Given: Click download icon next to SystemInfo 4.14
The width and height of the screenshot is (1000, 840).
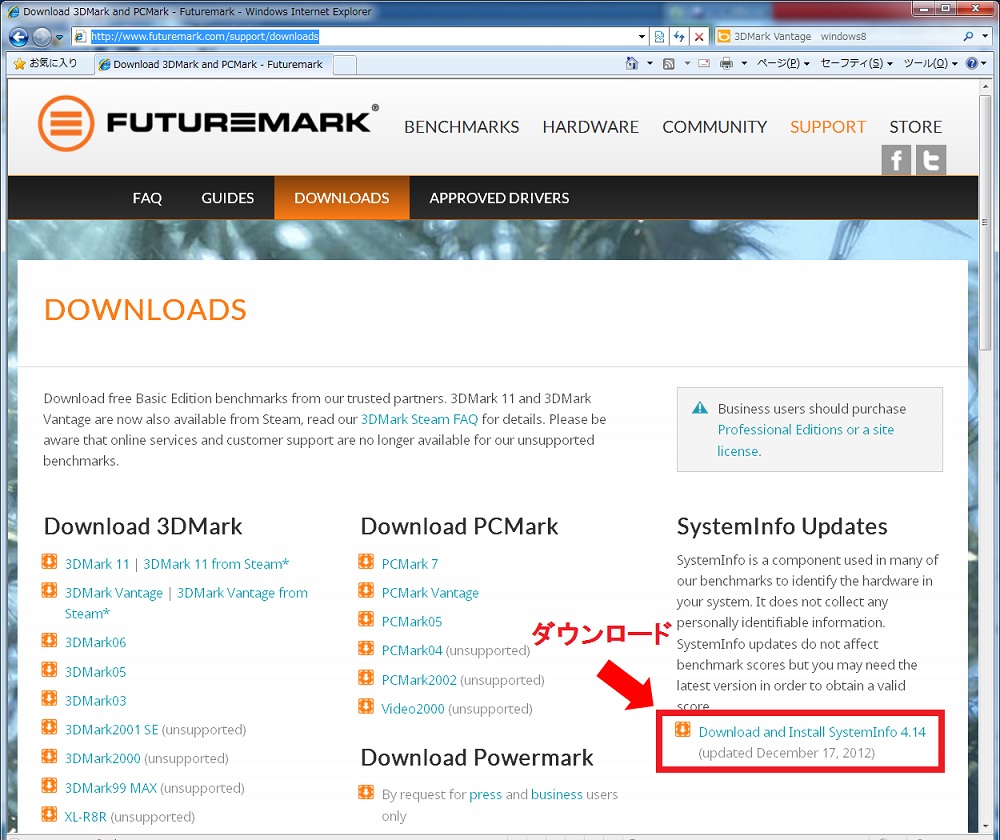Looking at the screenshot, I should [682, 730].
